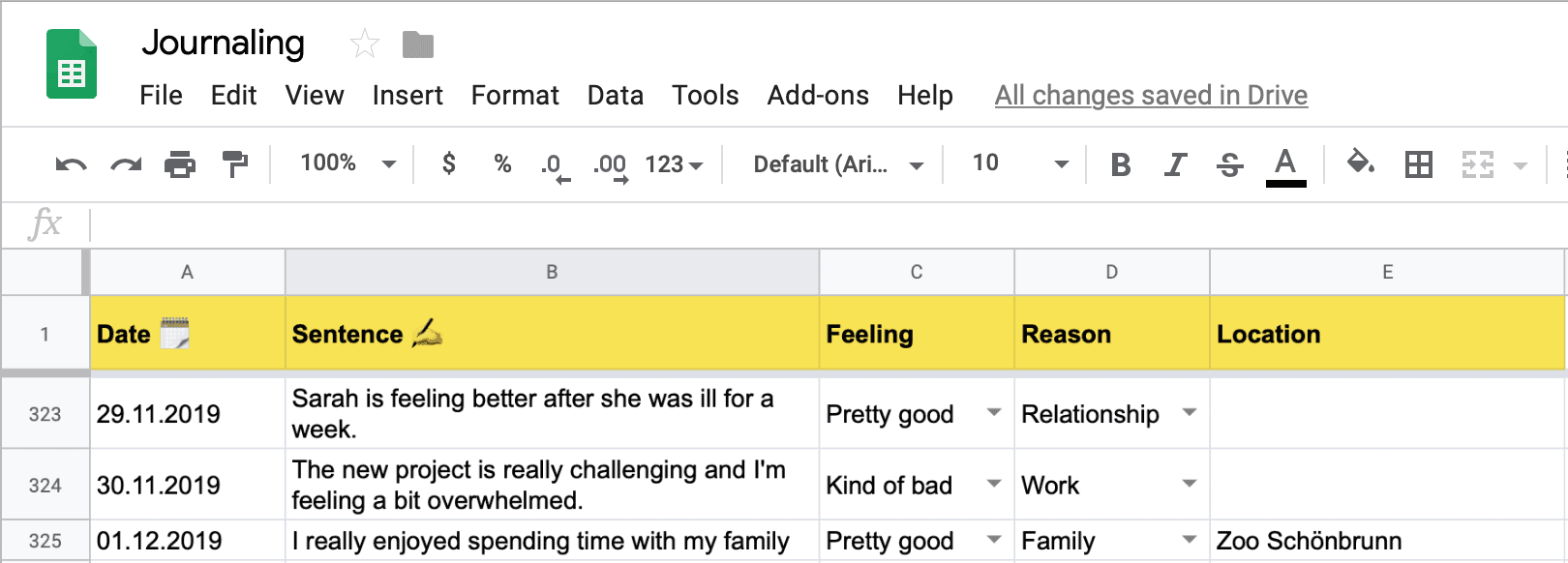Toggle Italic formatting
This screenshot has width=1568, height=563.
point(1175,164)
